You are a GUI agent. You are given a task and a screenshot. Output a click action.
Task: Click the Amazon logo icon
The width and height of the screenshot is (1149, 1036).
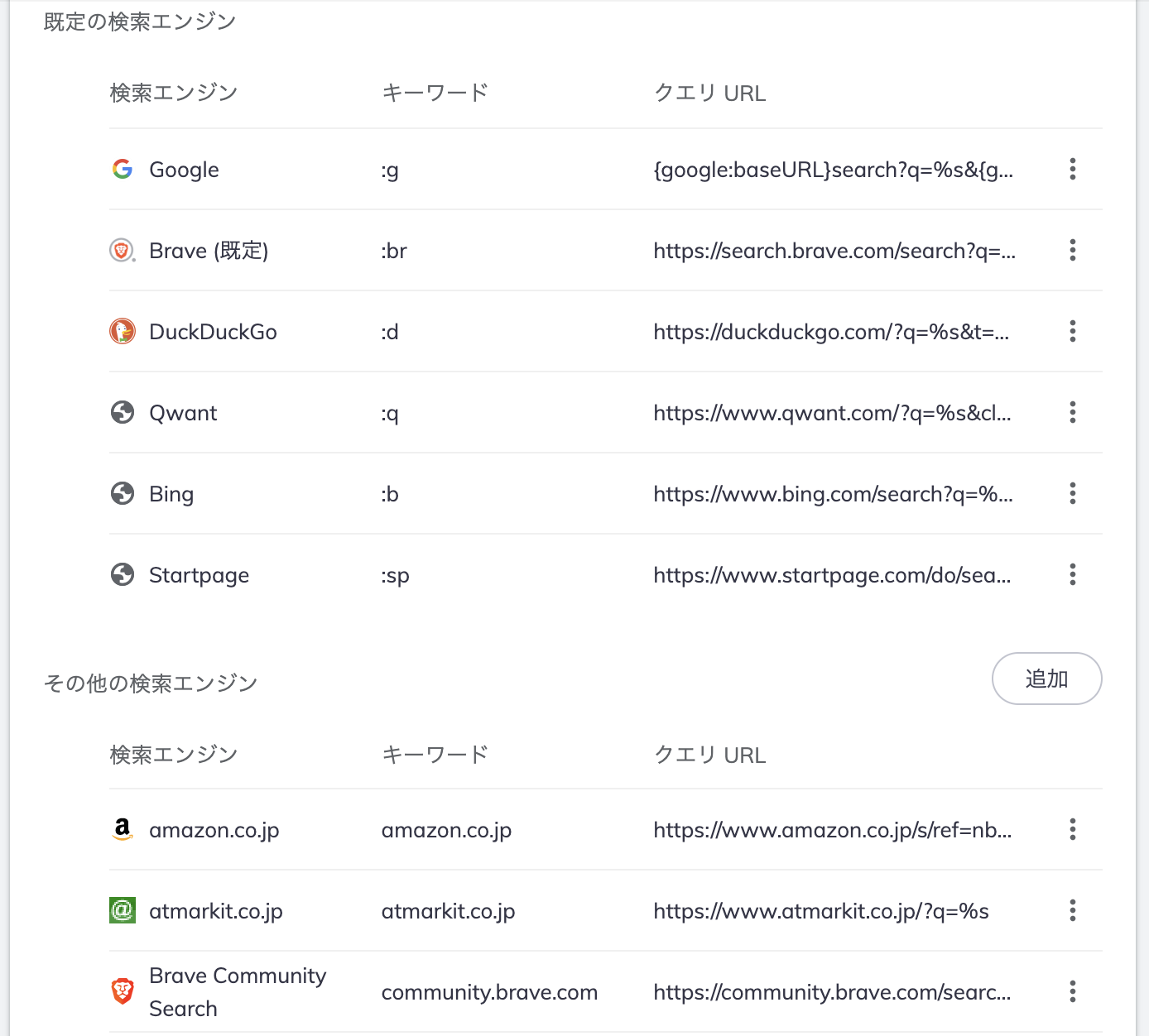[x=123, y=829]
